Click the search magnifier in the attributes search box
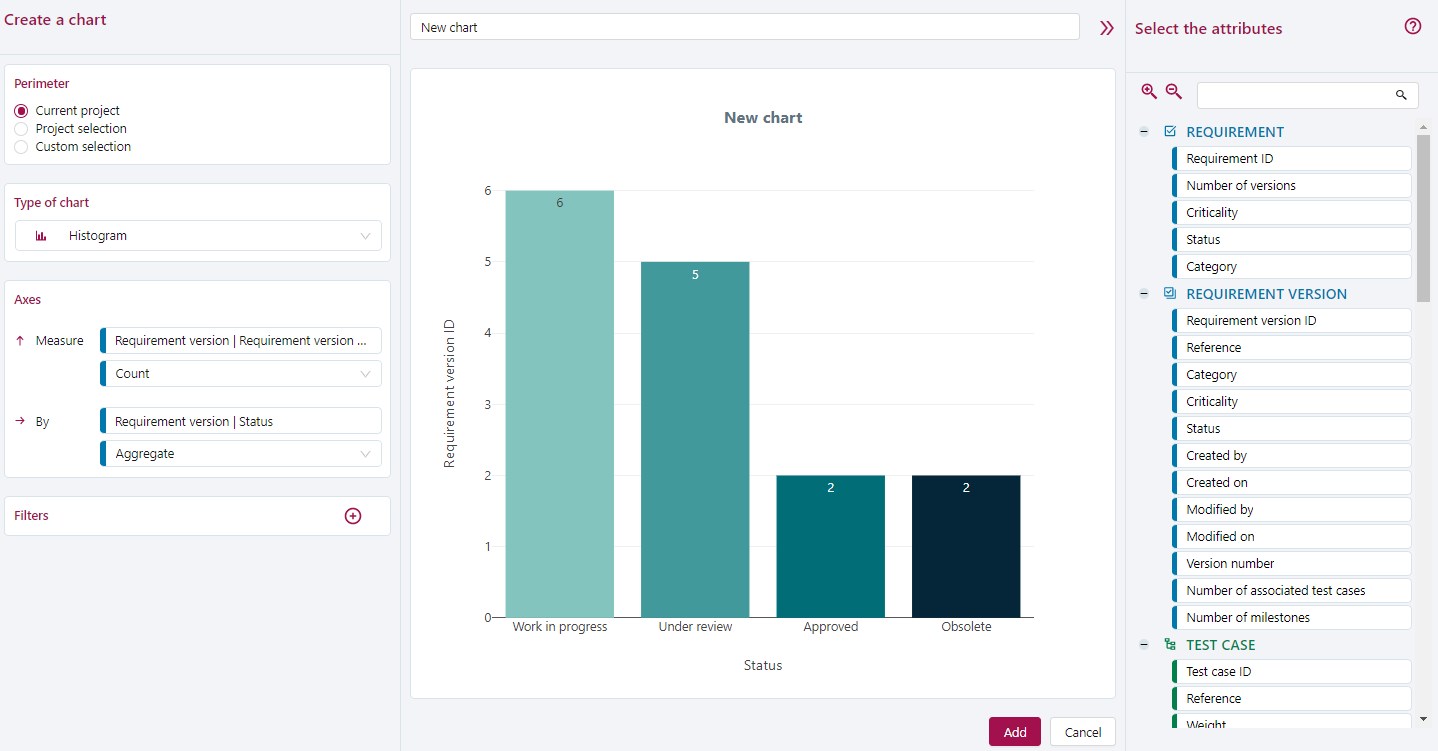Screen dimensions: 1438x751 (x=1401, y=95)
